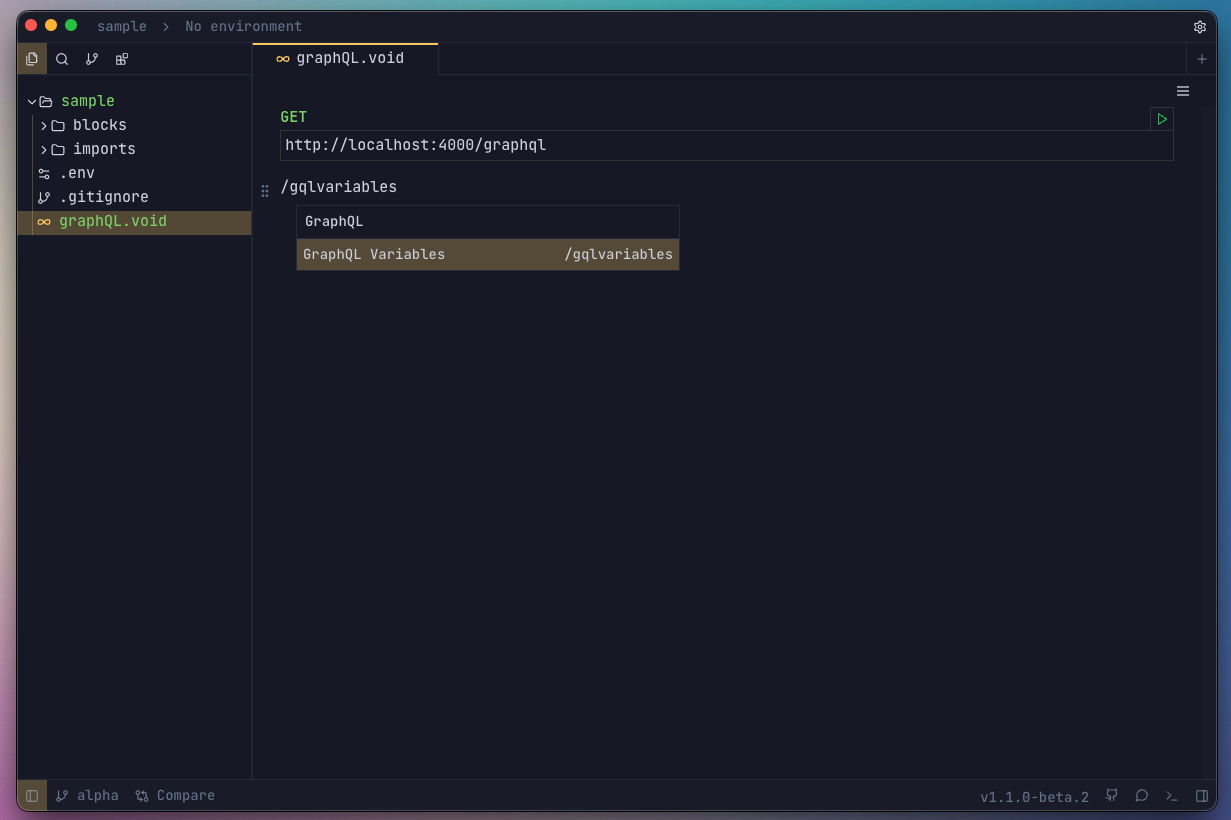The width and height of the screenshot is (1231, 820).
Task: Click the feedback chat bubble icon
Action: point(1141,795)
